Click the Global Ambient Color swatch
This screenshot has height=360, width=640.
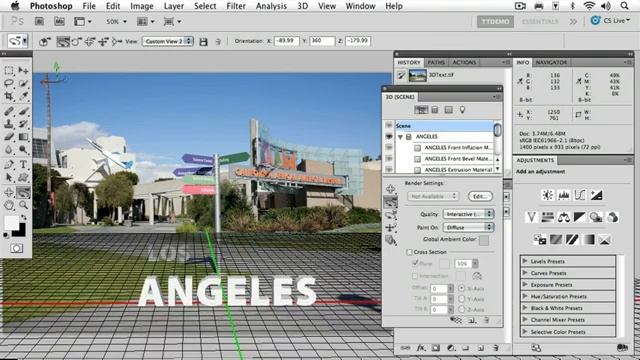(x=484, y=240)
